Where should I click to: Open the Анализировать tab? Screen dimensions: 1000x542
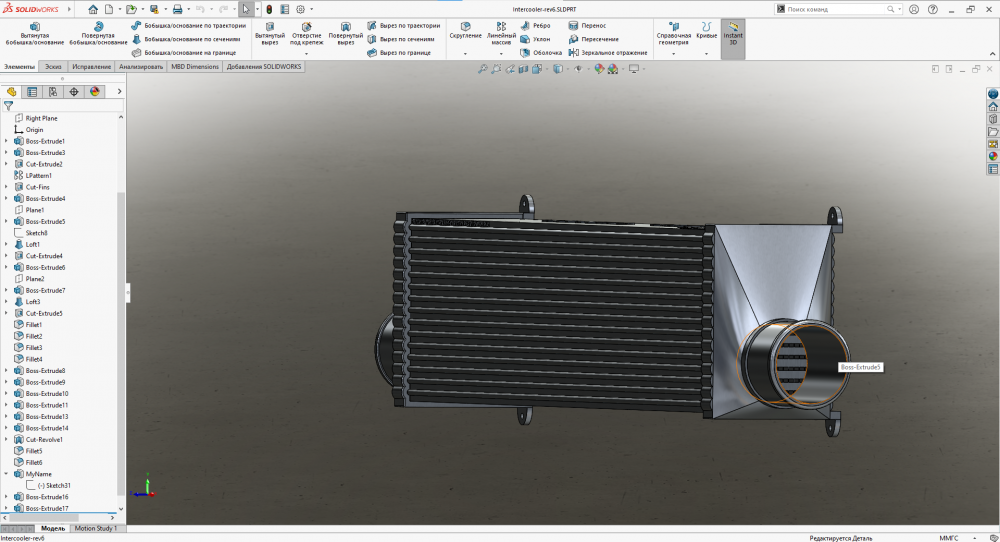click(x=140, y=67)
